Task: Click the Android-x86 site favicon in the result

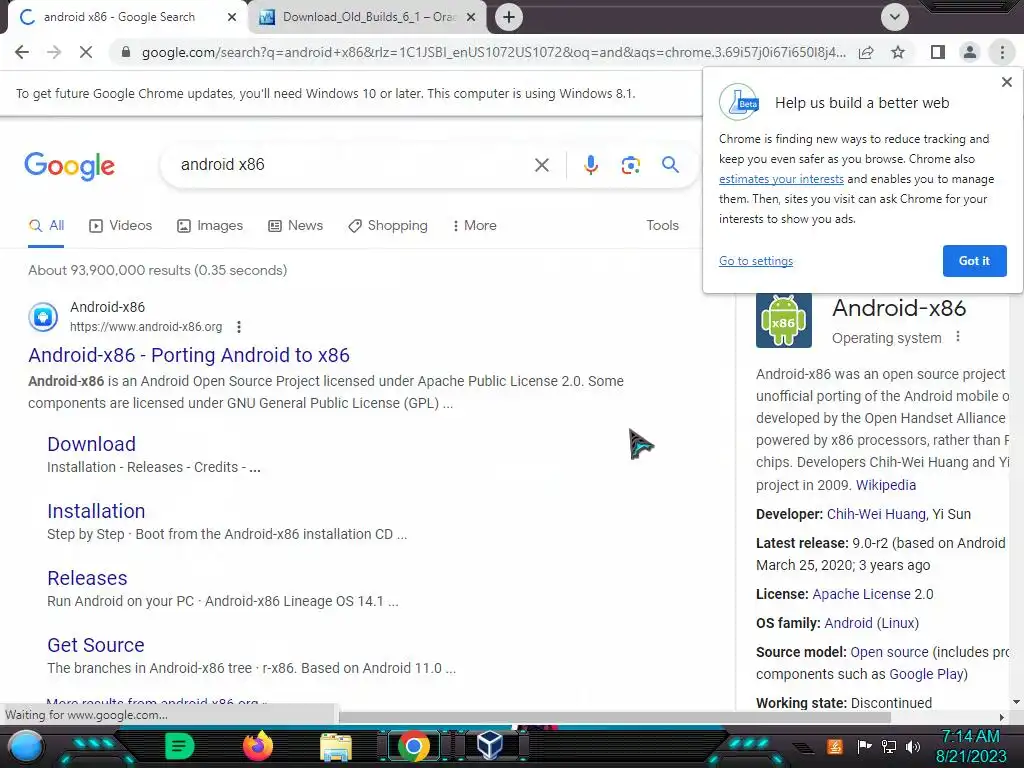Action: point(43,317)
